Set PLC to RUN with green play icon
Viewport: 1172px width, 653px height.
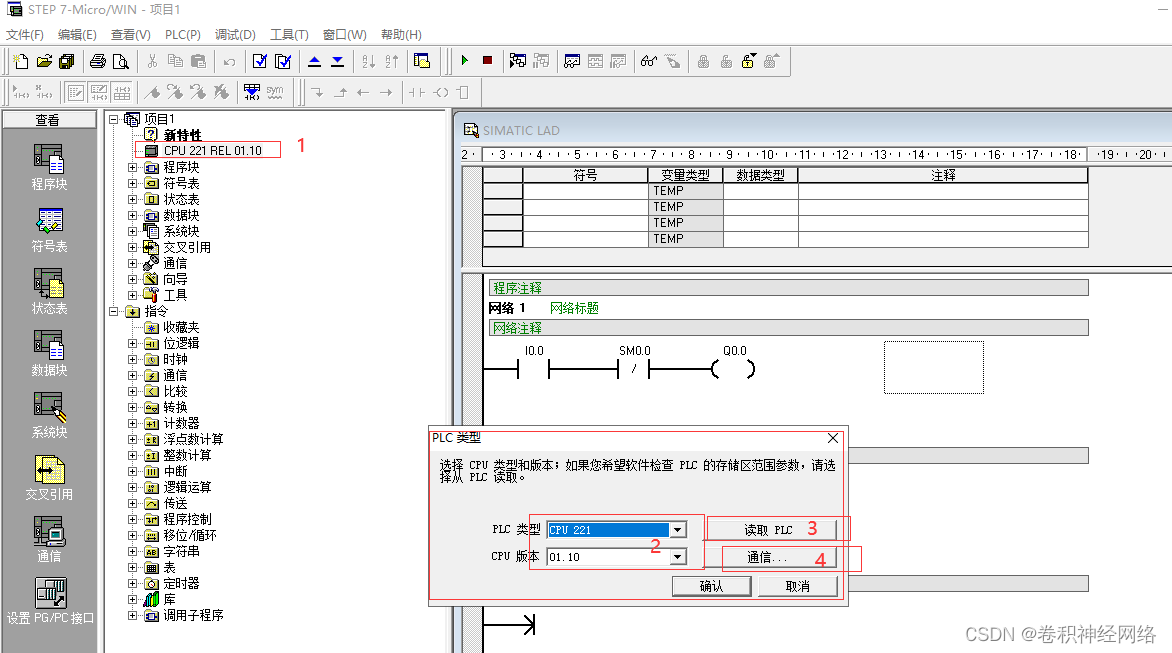[465, 61]
